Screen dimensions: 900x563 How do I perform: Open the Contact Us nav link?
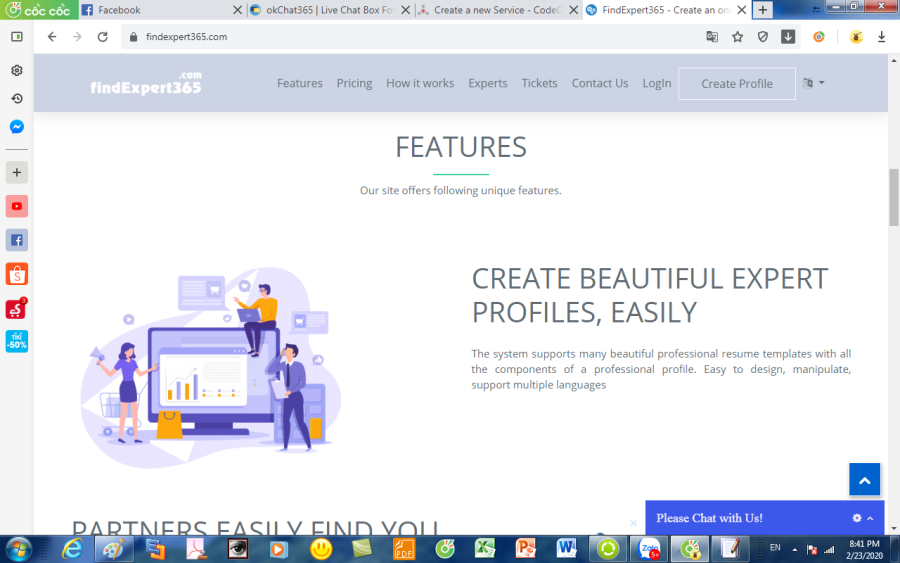point(600,83)
